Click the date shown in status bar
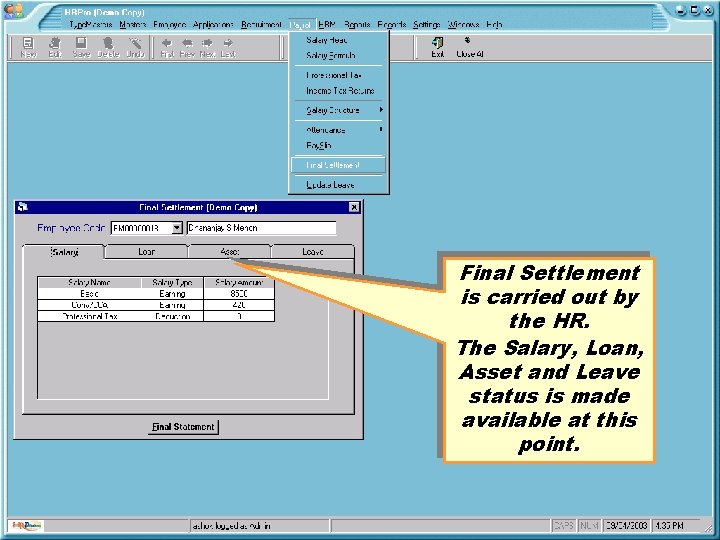 [626, 525]
